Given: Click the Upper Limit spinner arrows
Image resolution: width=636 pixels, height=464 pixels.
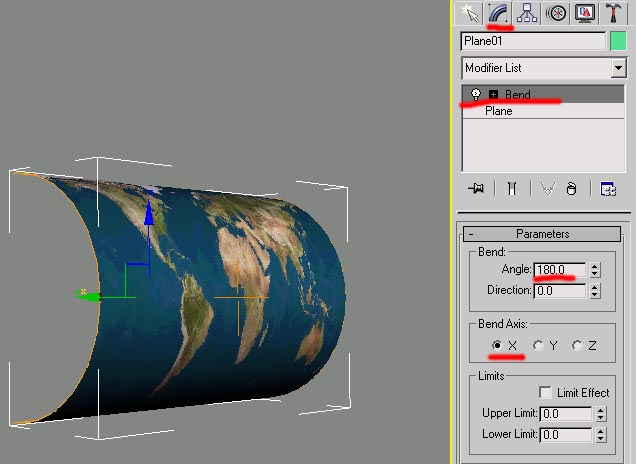Looking at the screenshot, I should coord(601,414).
